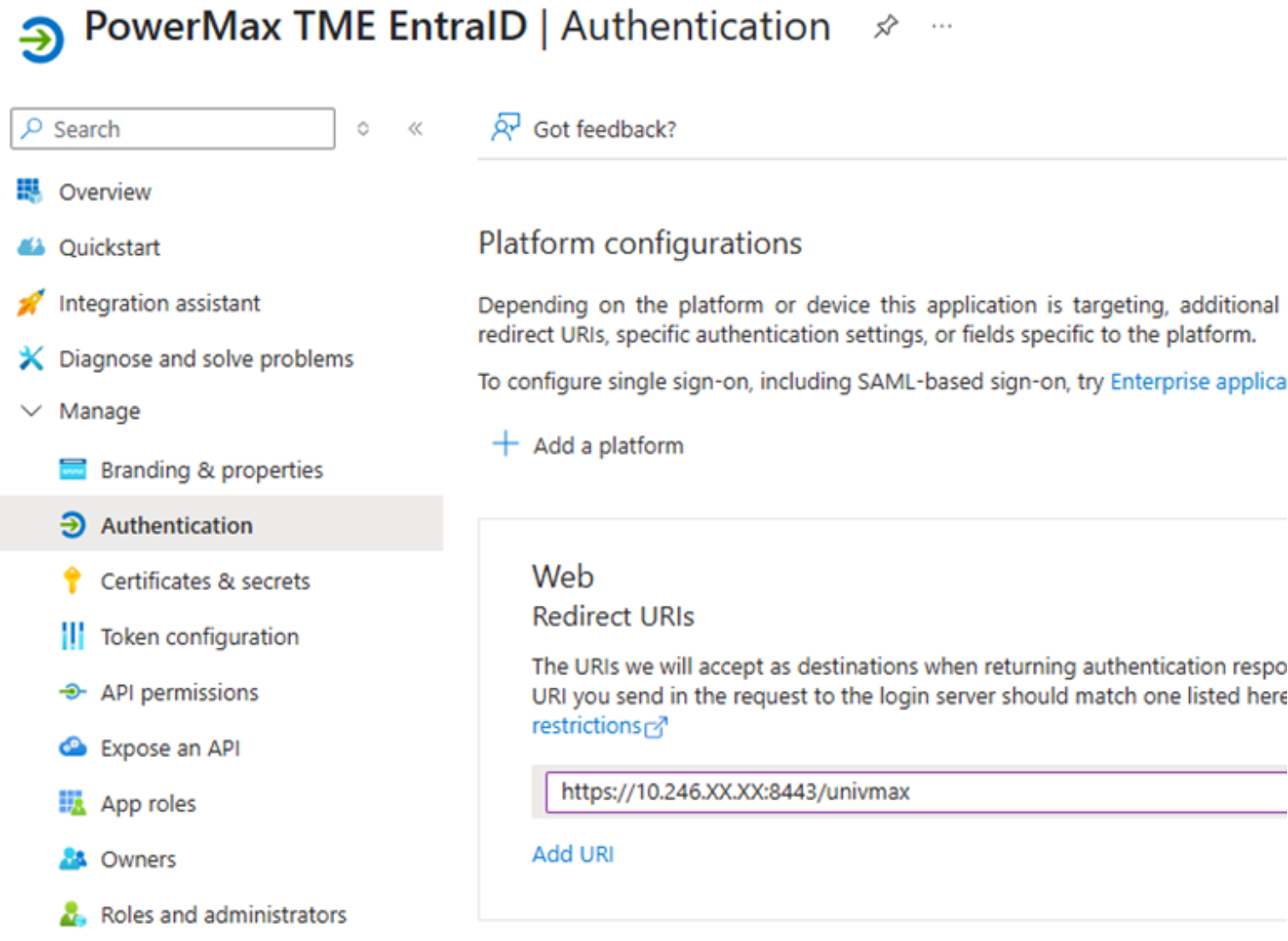The width and height of the screenshot is (1288, 941).
Task: Open App roles
Action: [x=148, y=804]
